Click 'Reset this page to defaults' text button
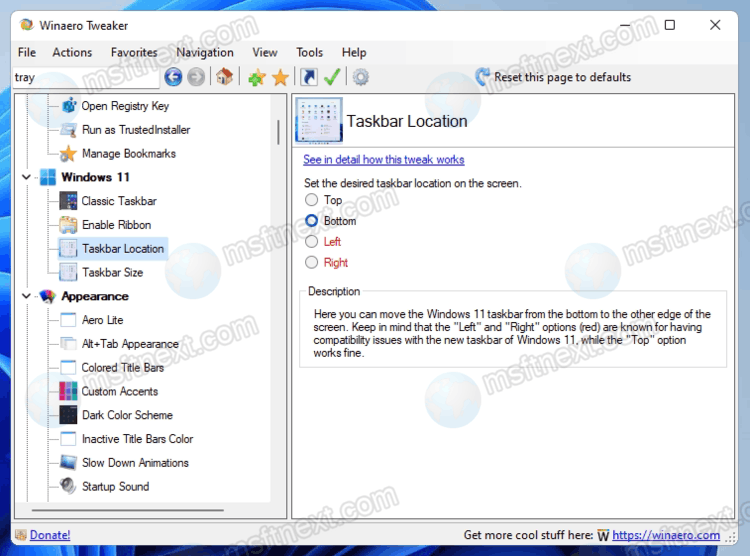This screenshot has height=556, width=750. (562, 77)
